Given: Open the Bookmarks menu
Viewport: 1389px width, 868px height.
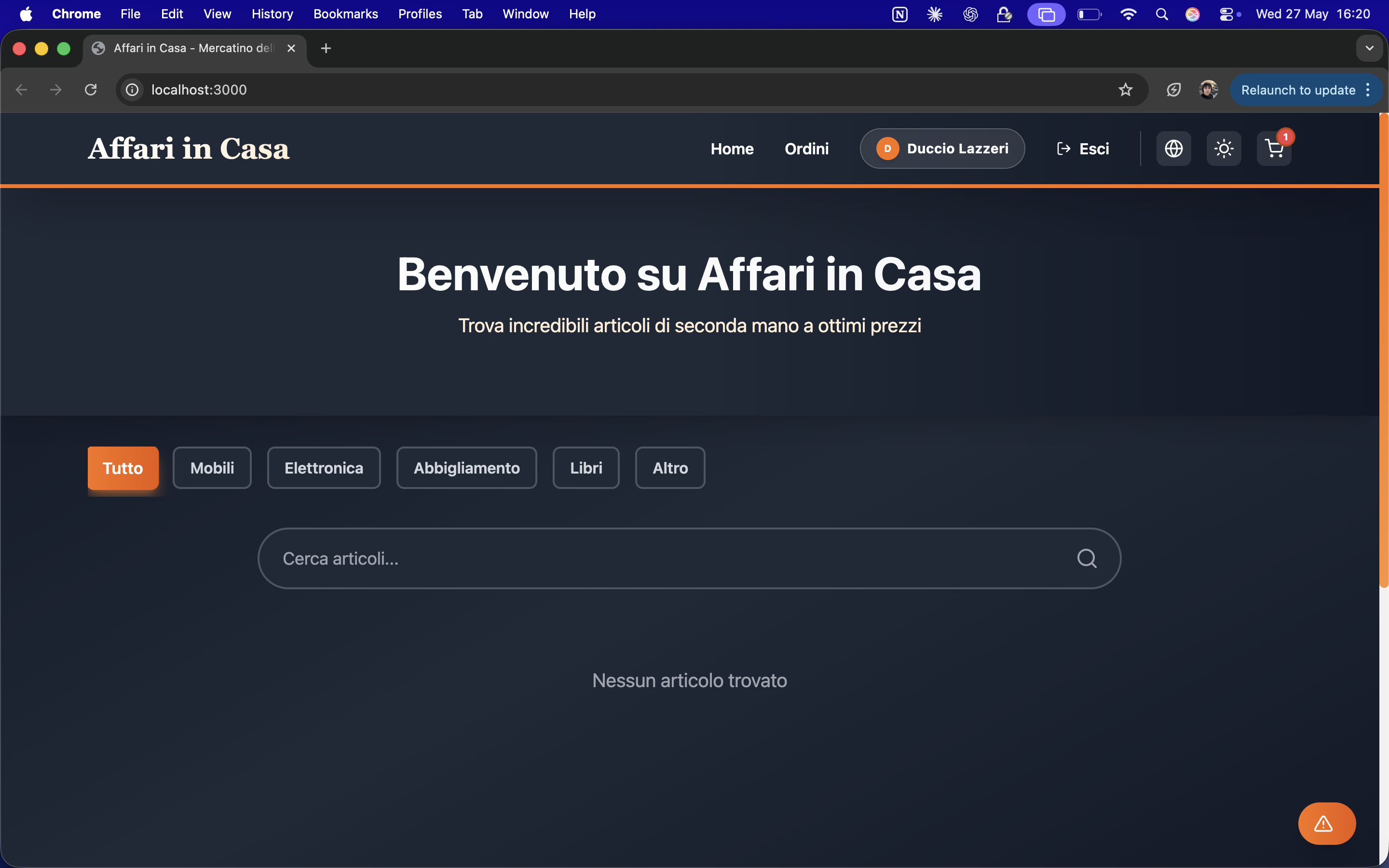Looking at the screenshot, I should (x=345, y=14).
